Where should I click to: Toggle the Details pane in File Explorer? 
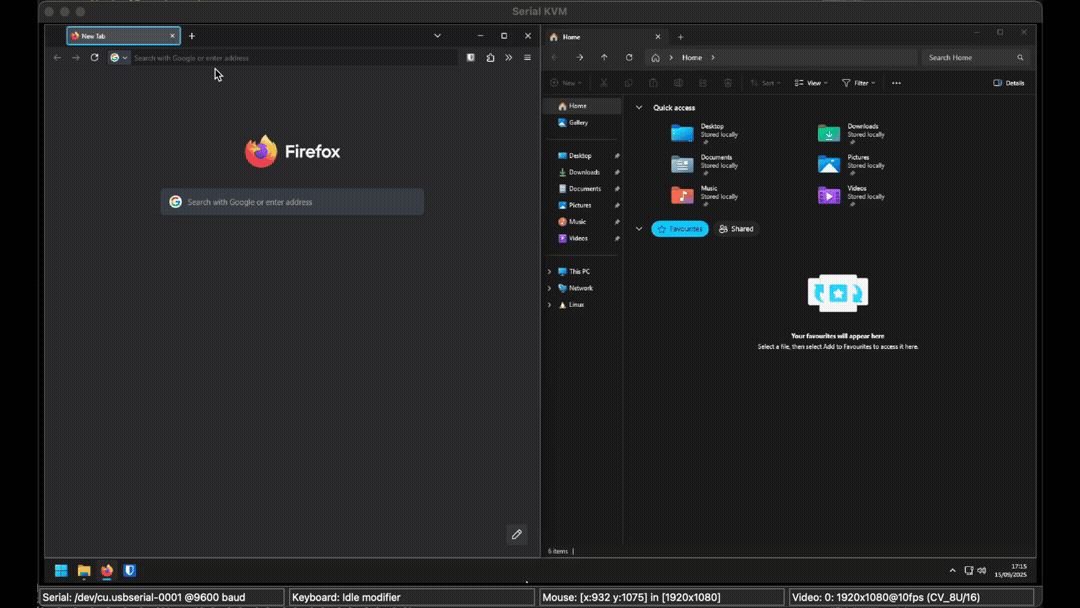point(1008,83)
